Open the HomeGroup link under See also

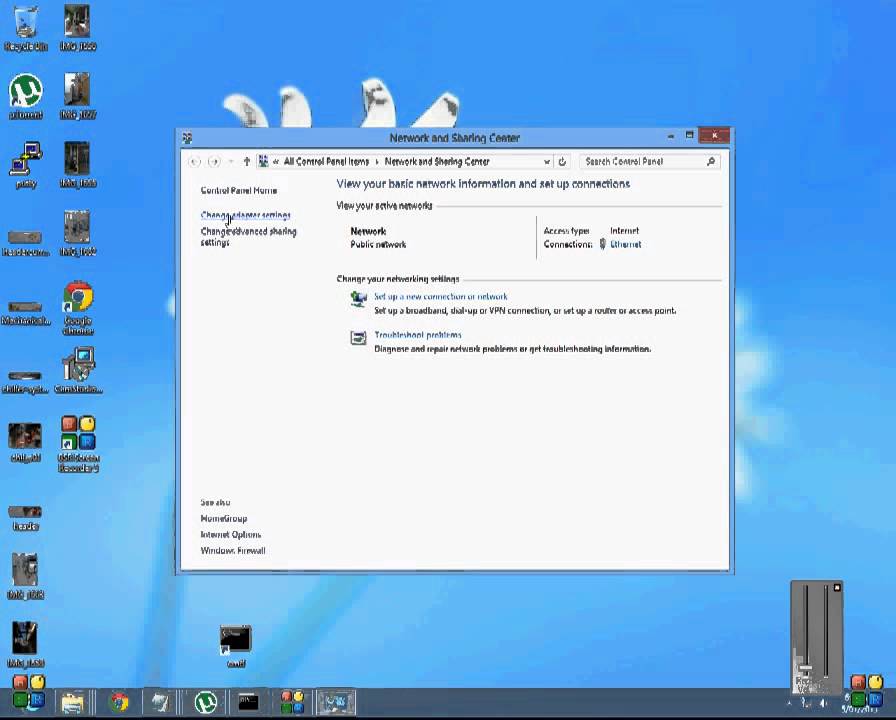coord(223,518)
